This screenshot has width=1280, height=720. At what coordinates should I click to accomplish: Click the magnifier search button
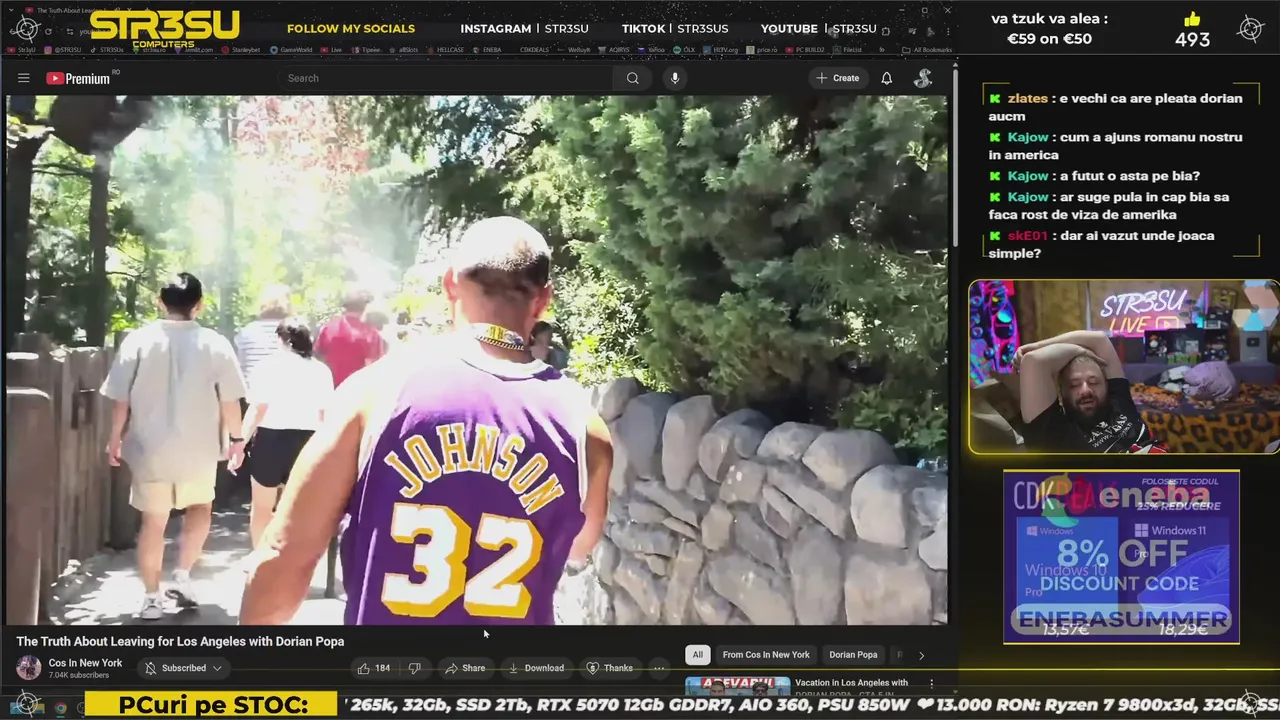coord(632,78)
